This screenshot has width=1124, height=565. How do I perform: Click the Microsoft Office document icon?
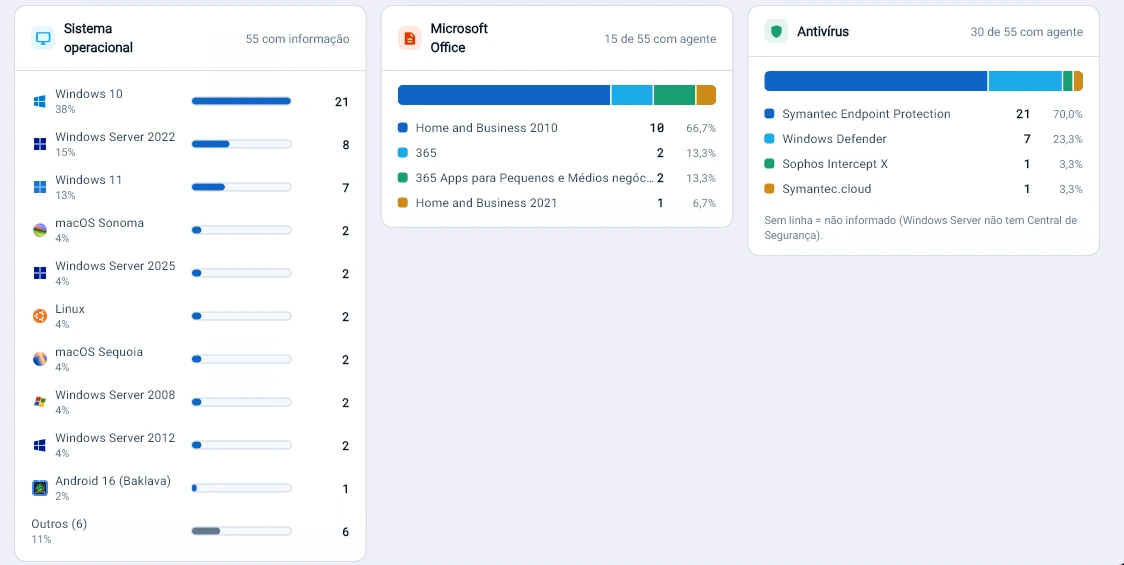point(409,38)
